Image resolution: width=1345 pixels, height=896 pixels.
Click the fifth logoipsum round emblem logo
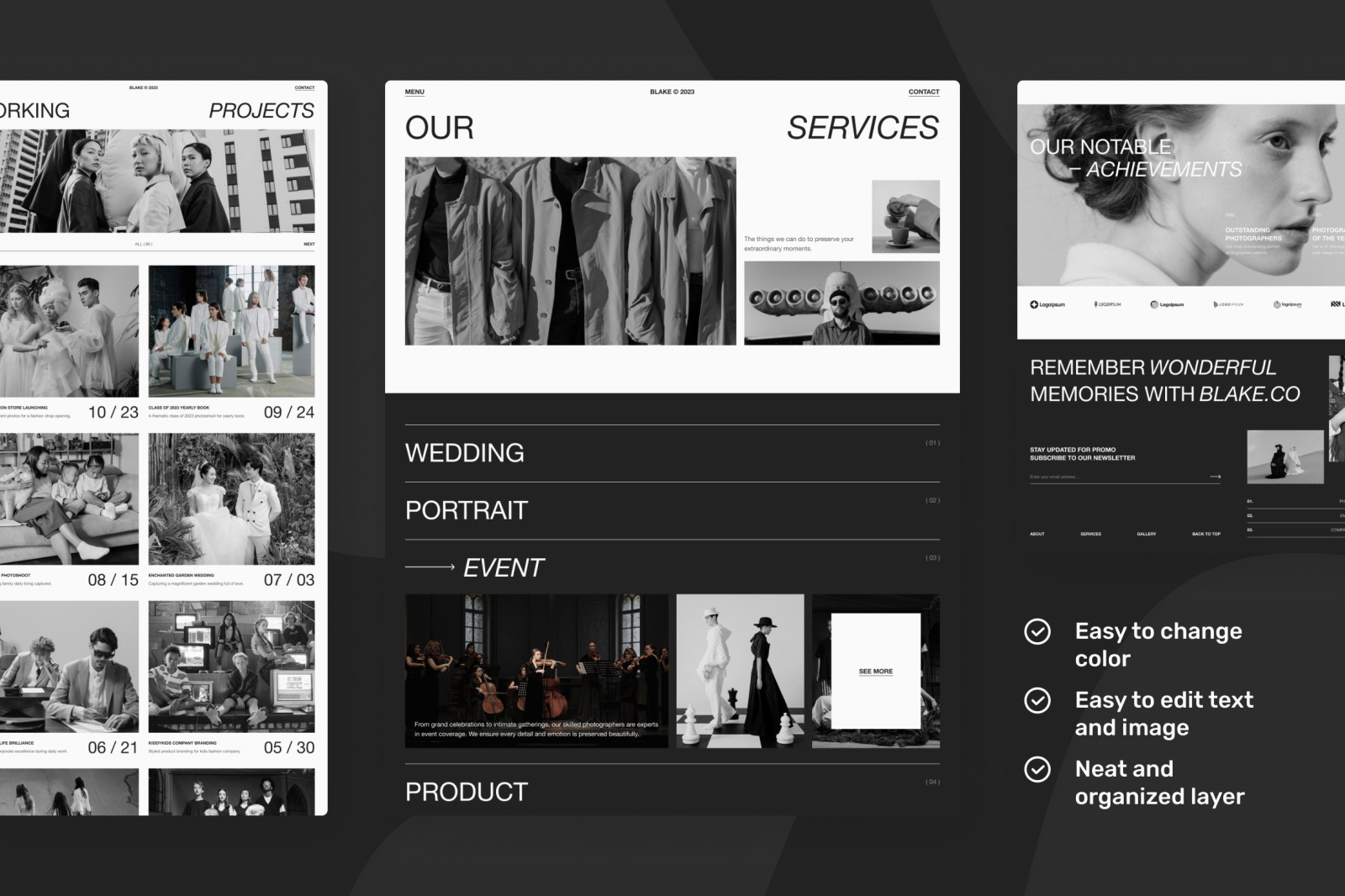1287,304
